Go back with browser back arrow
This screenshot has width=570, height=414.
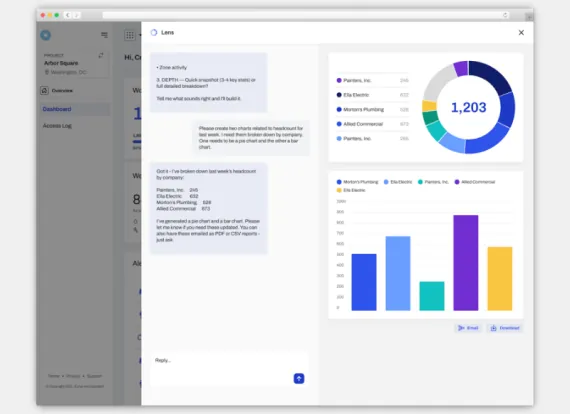(68, 15)
